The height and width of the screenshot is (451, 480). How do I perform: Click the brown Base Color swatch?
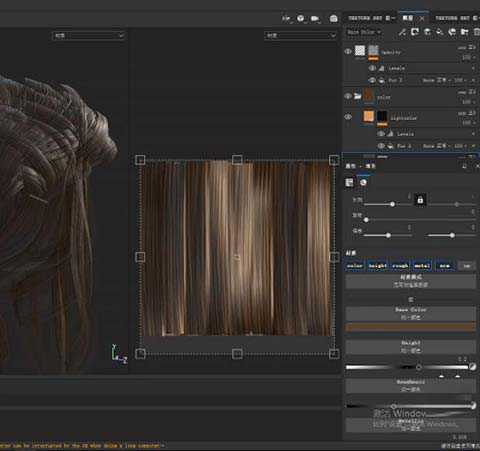pyautogui.click(x=411, y=327)
